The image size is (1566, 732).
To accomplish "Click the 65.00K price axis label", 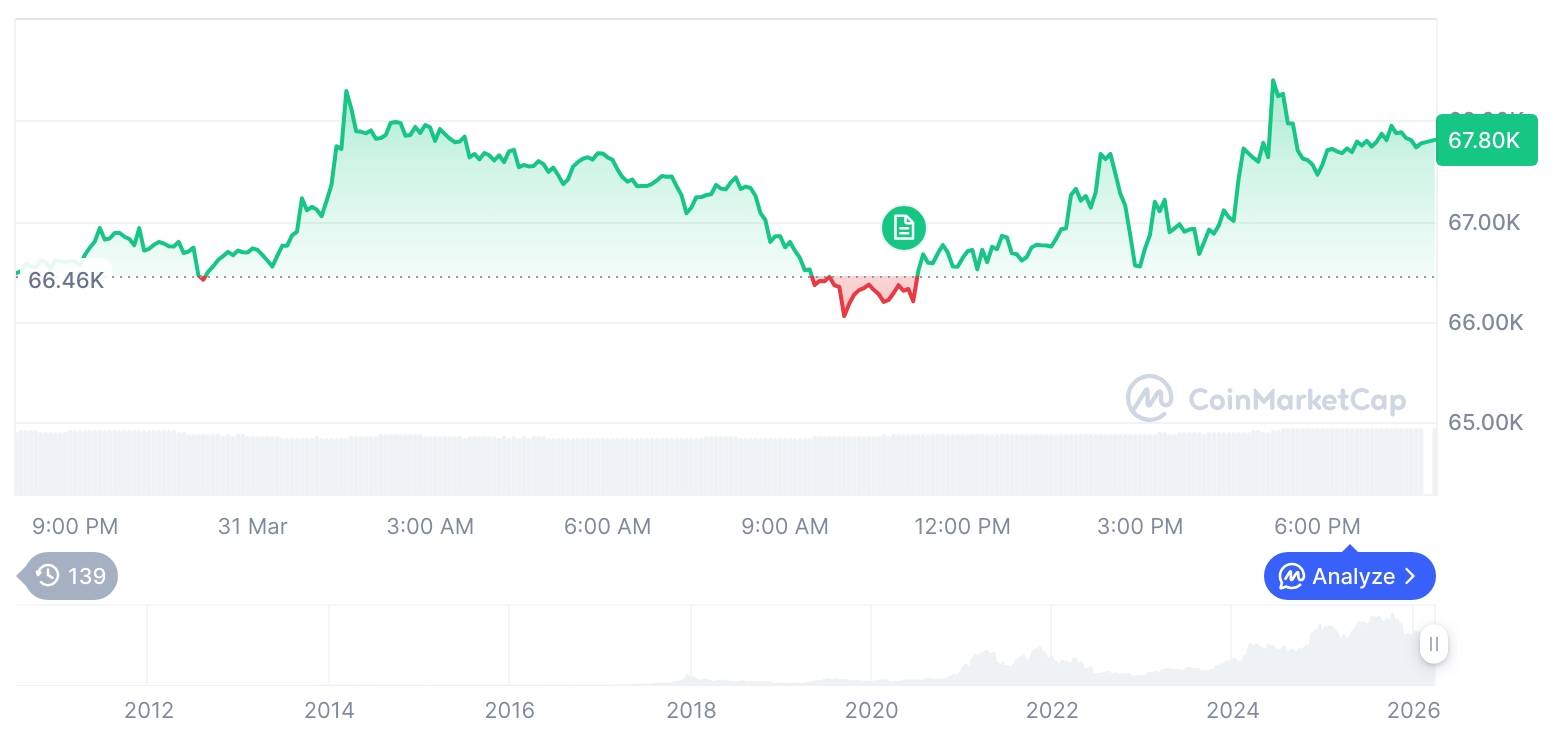I will coord(1485,422).
